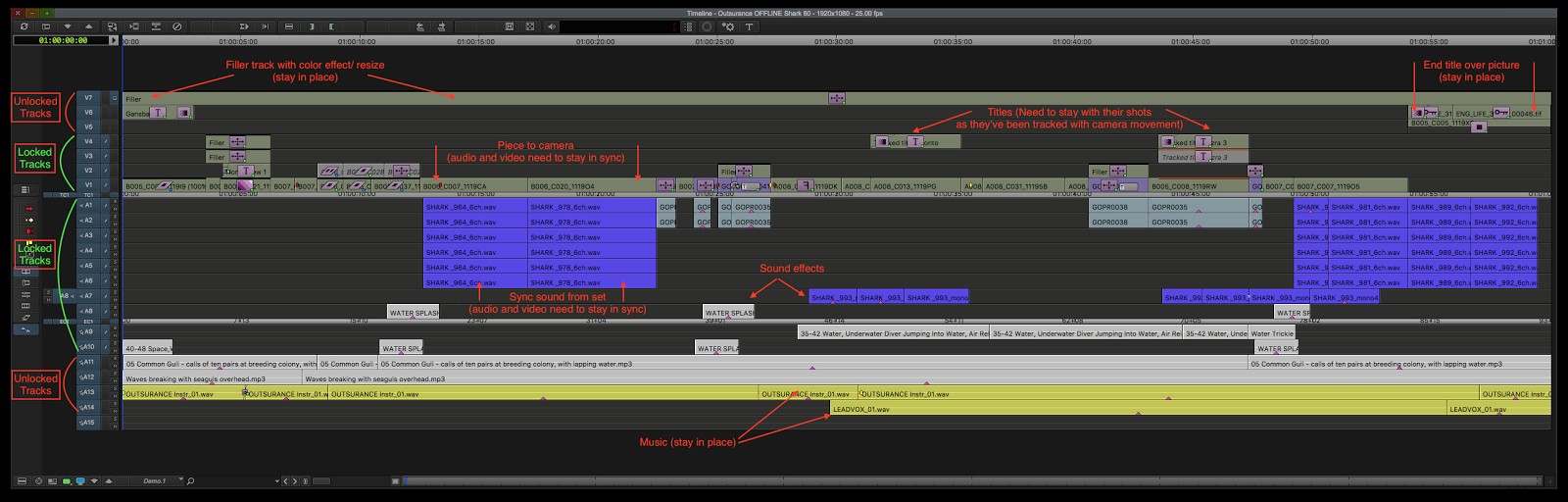Select the 40-48 Space clip on A10
The height and width of the screenshot is (502, 1568).
click(147, 347)
